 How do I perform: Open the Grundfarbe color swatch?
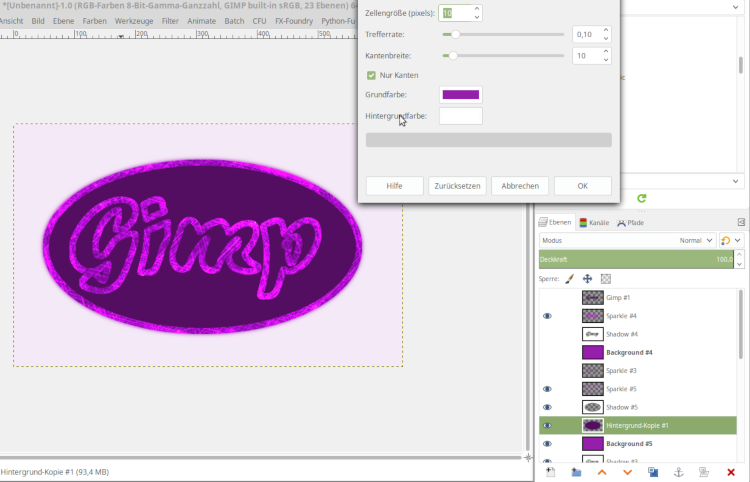(x=461, y=95)
